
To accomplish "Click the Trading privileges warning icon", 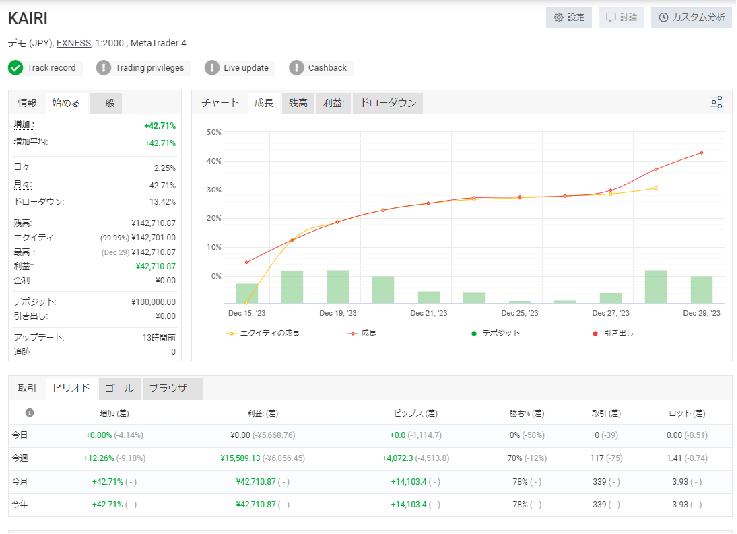I will 104,68.
